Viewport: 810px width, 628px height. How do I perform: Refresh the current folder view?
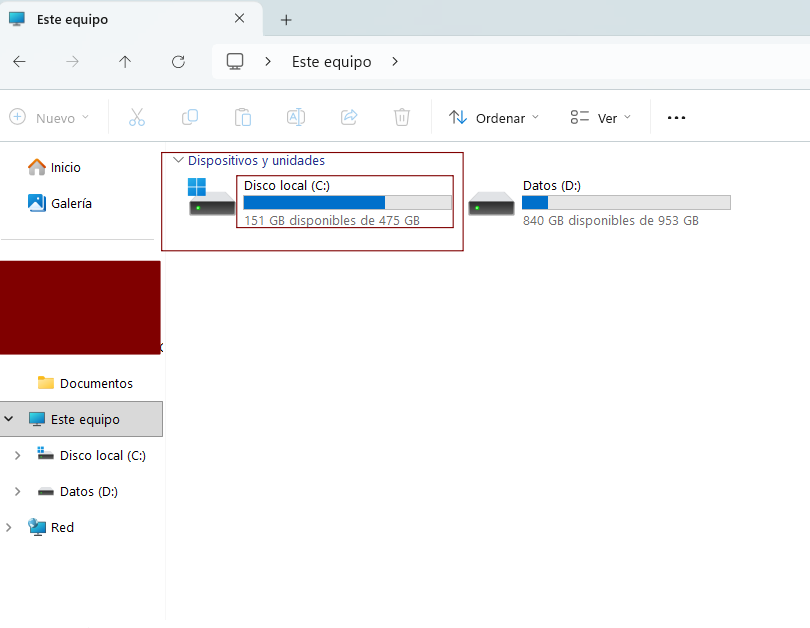pos(178,62)
